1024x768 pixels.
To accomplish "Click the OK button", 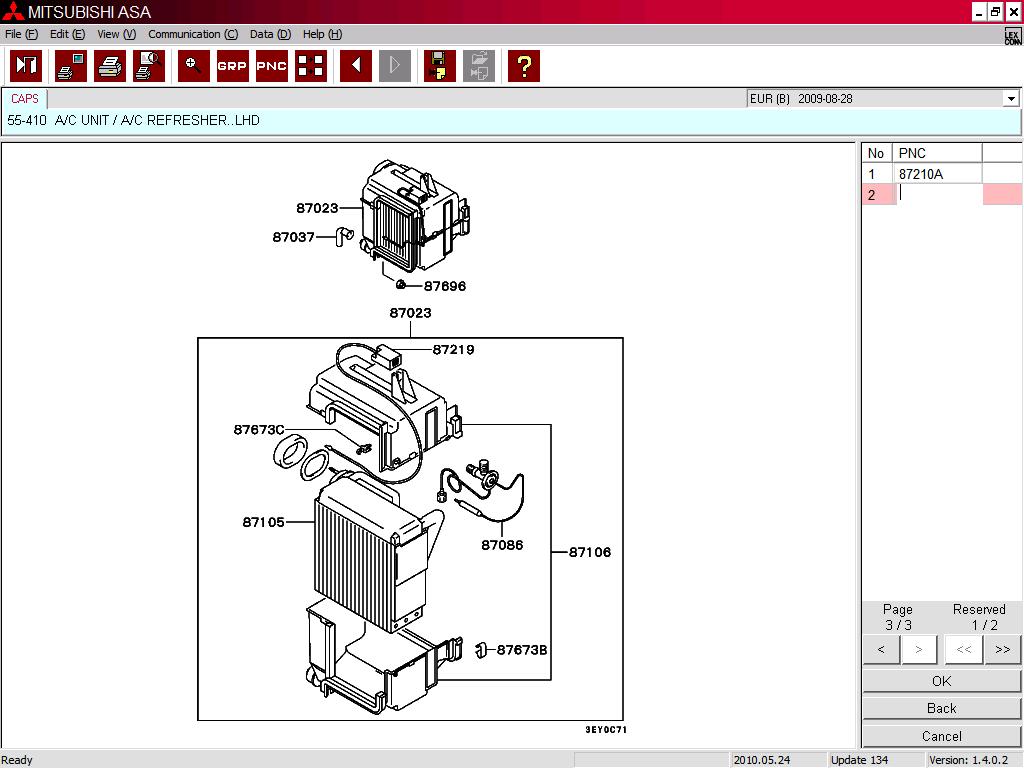I will (x=941, y=681).
